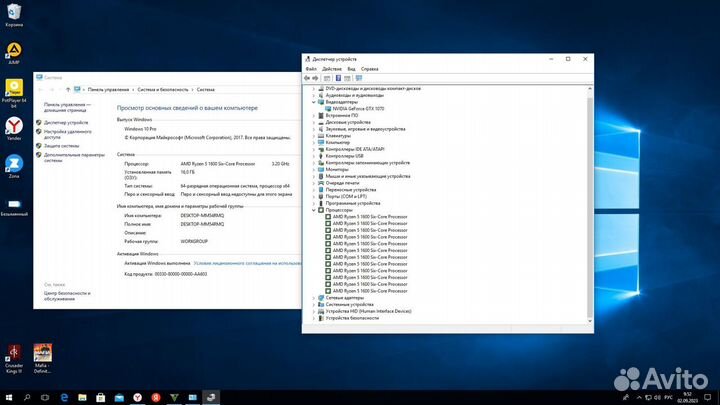720x405 pixels.
Task: Select the NVIDIA GeForce GTX 1070 device
Action: coord(355,107)
